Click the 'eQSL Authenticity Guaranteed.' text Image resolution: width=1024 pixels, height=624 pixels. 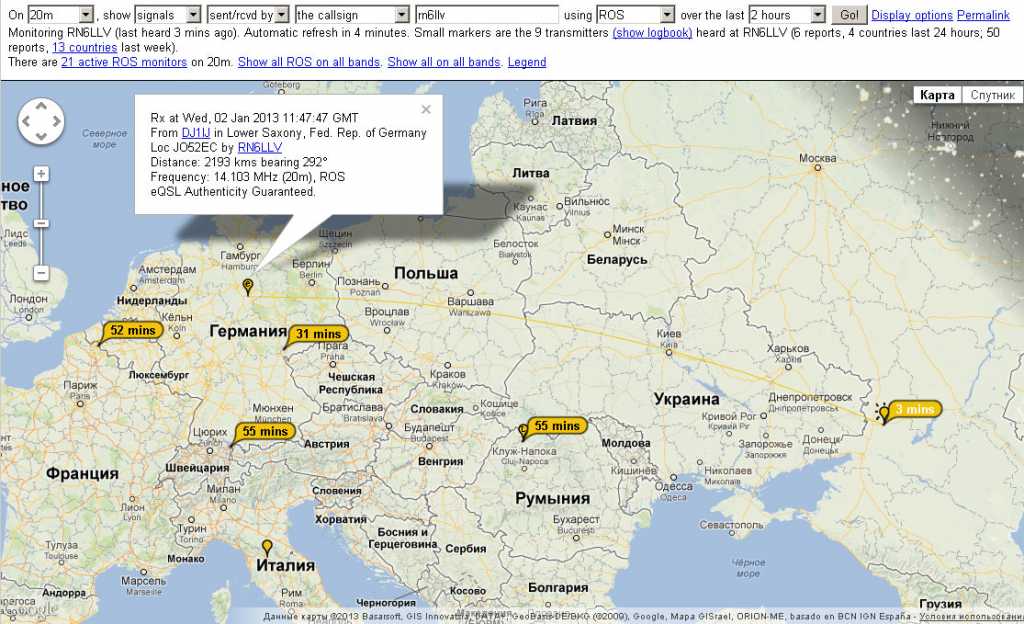(x=233, y=192)
